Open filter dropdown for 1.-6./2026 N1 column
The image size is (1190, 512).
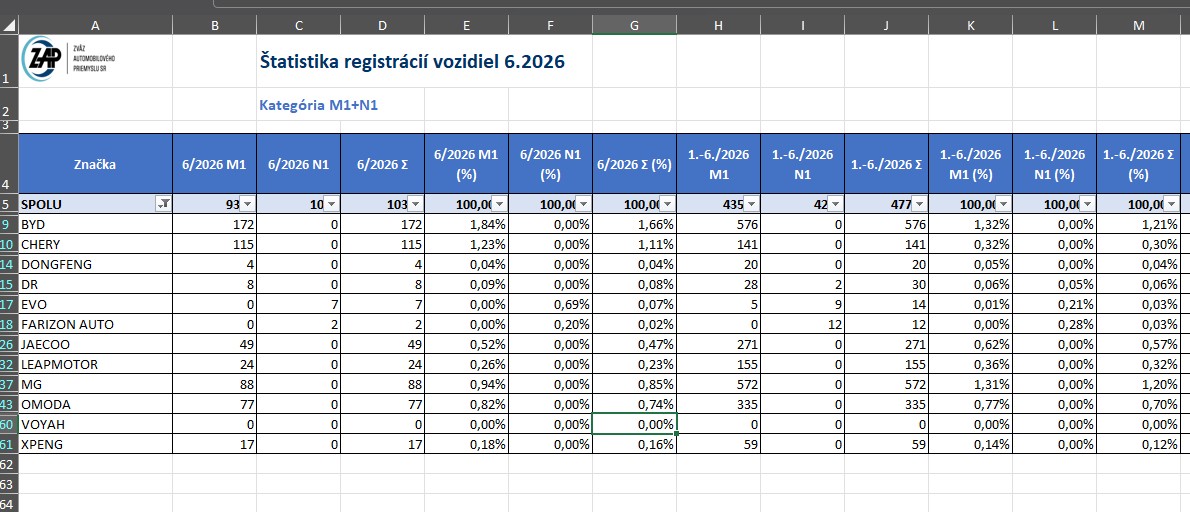[x=835, y=204]
